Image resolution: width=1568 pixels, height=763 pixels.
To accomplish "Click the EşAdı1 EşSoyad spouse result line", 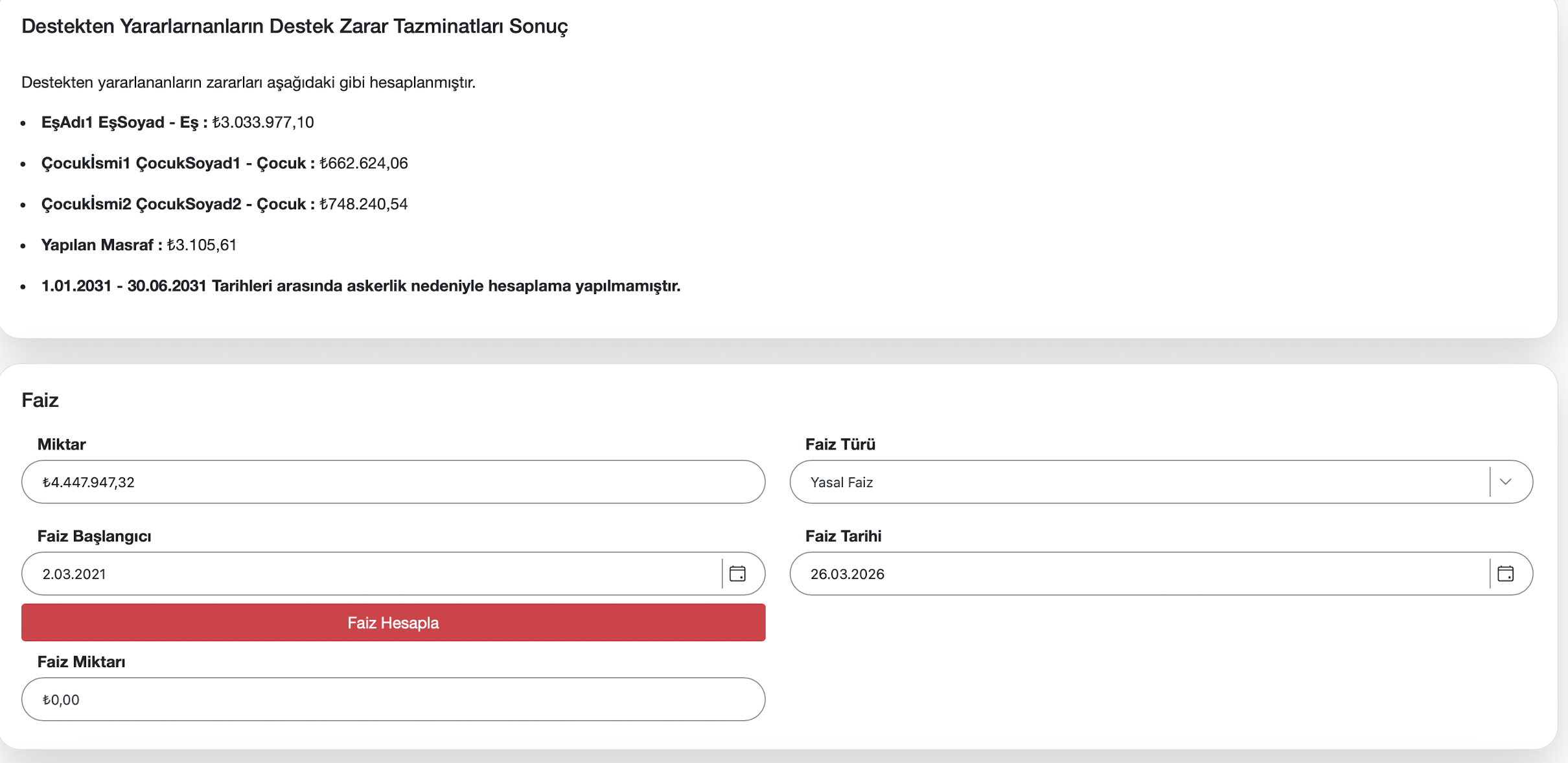I will coord(178,122).
